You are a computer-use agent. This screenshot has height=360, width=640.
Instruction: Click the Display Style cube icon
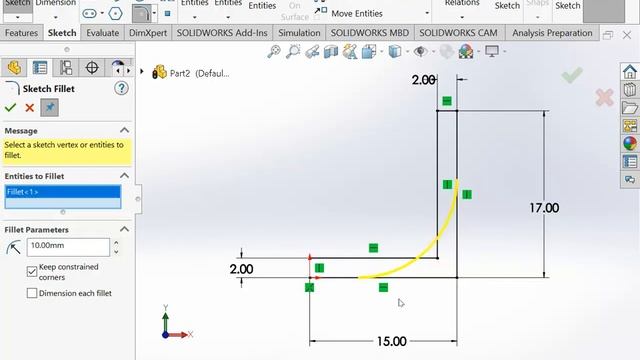(394, 52)
